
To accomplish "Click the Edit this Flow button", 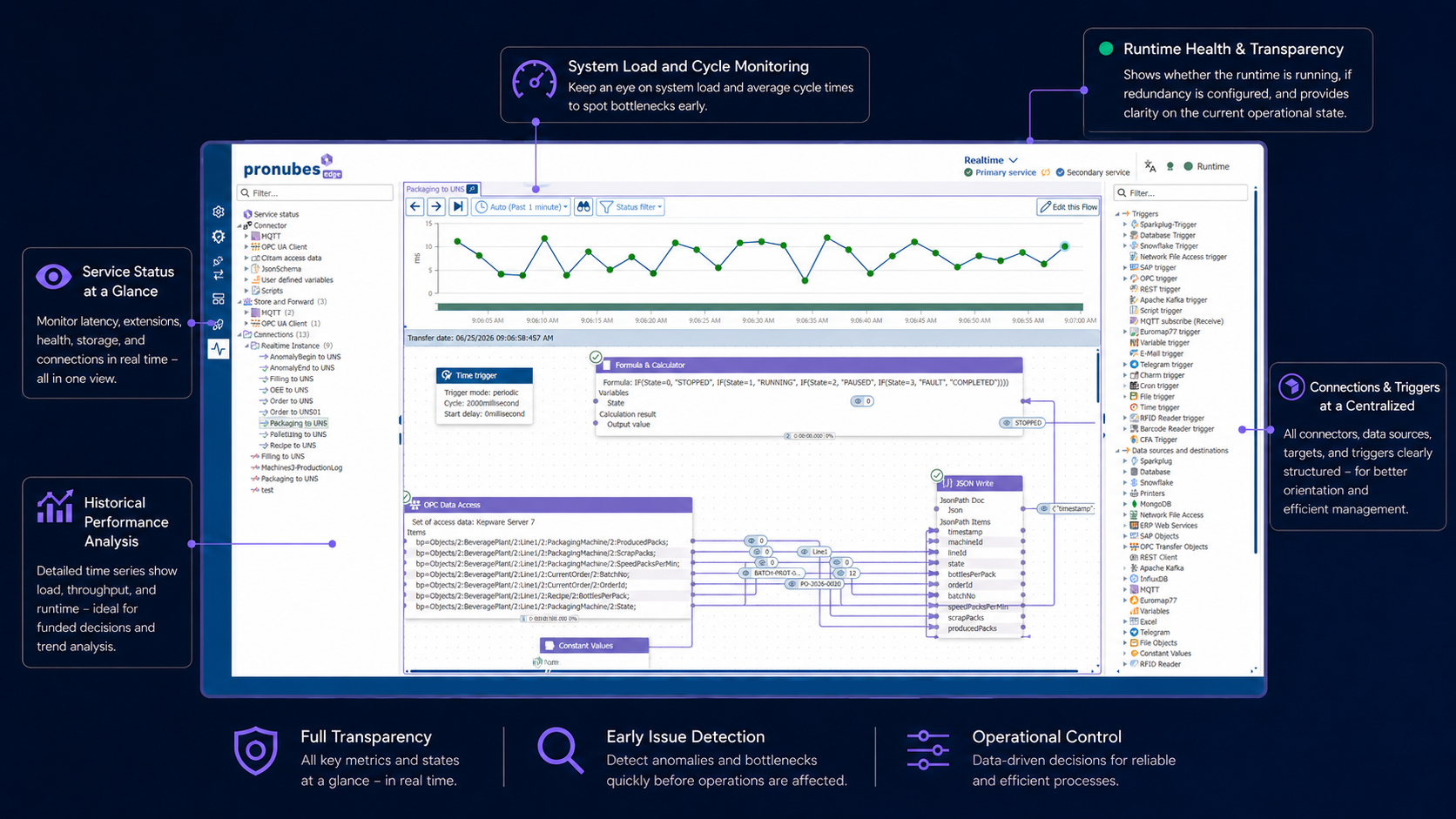I will pyautogui.click(x=1068, y=207).
